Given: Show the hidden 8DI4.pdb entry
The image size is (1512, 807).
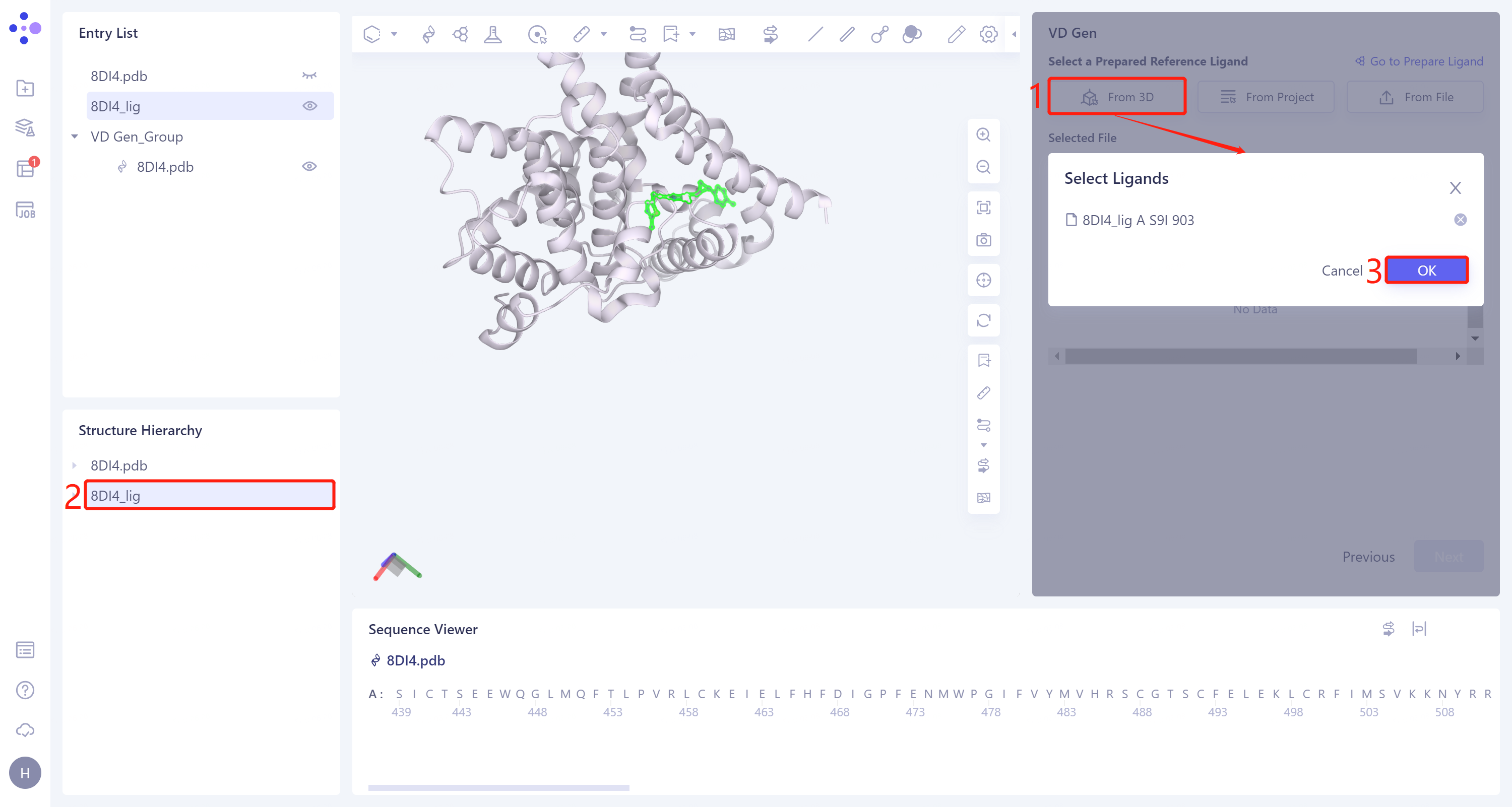Looking at the screenshot, I should pos(309,76).
